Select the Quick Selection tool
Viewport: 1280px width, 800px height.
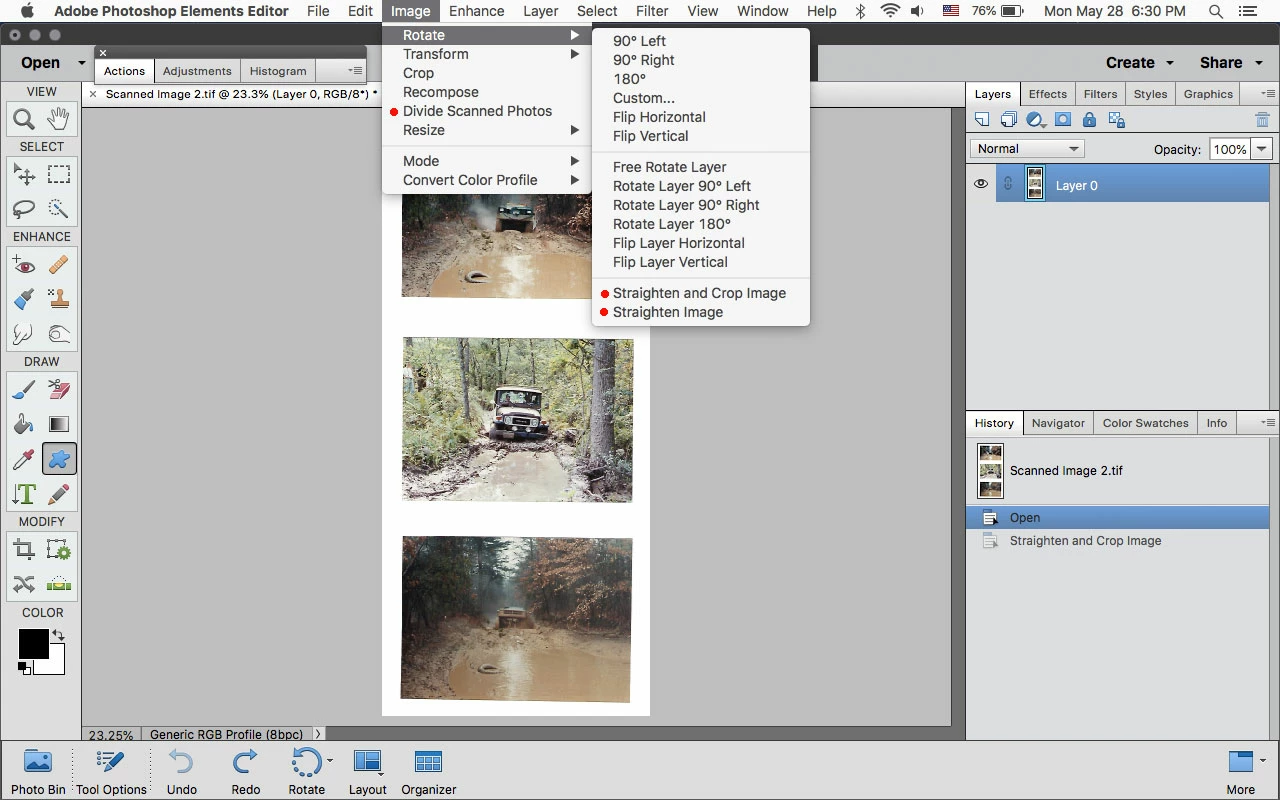click(x=59, y=209)
